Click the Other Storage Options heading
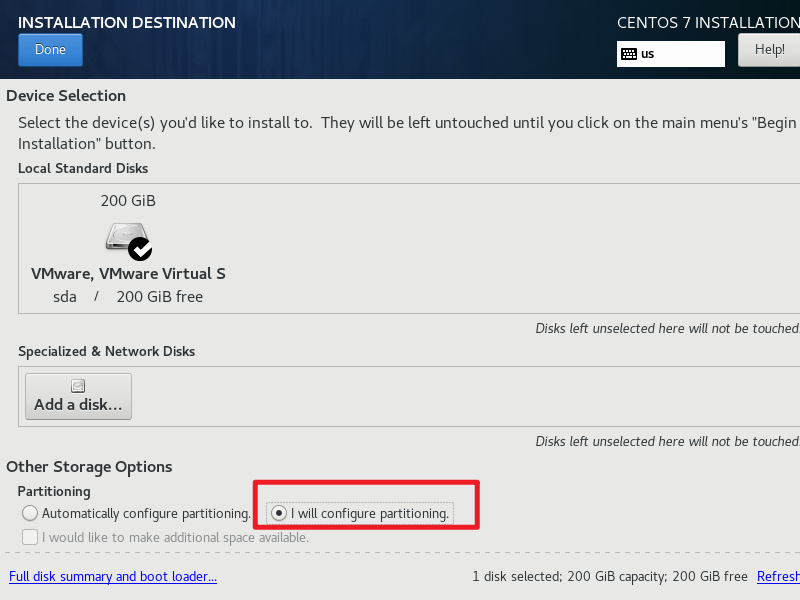Viewport: 800px width, 600px height. coord(89,467)
